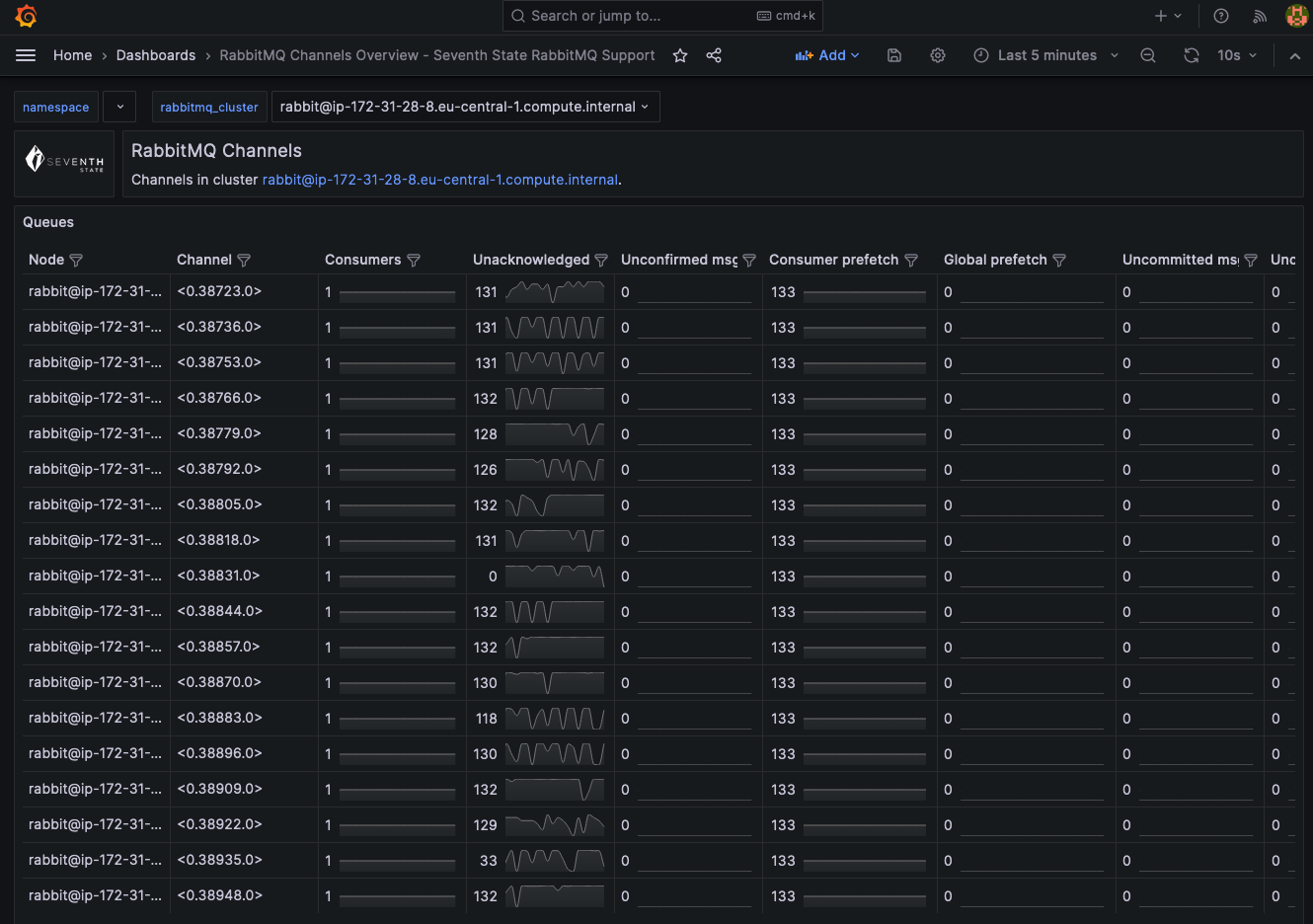Open the user profile avatar

click(x=1297, y=16)
